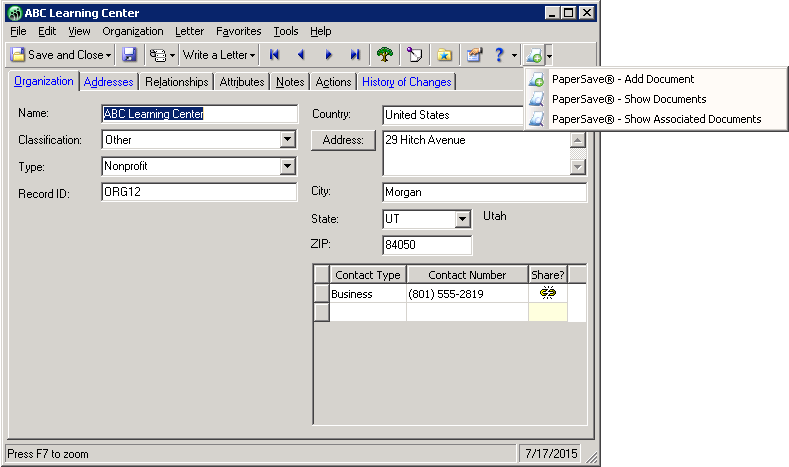Viewport: 789px width, 467px height.
Task: Open the Favorites menu
Action: [239, 31]
